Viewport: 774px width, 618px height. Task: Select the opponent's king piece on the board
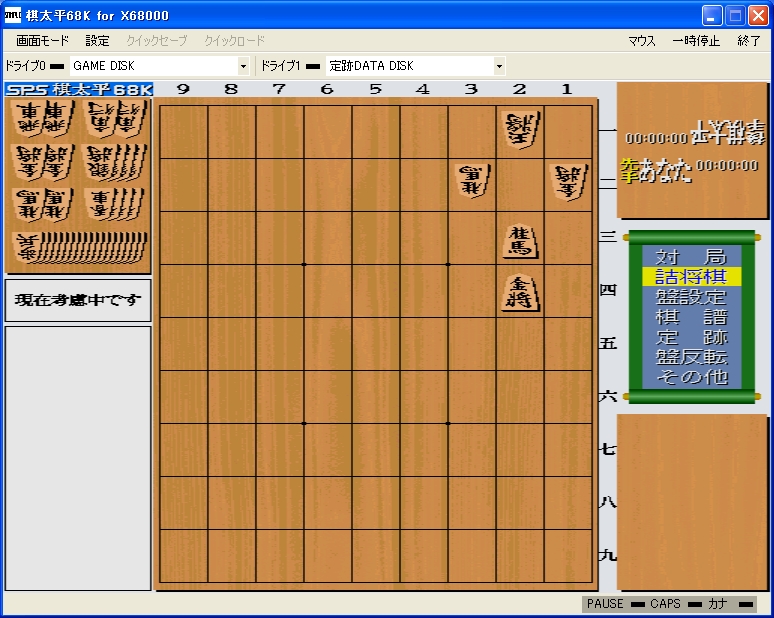pos(520,130)
